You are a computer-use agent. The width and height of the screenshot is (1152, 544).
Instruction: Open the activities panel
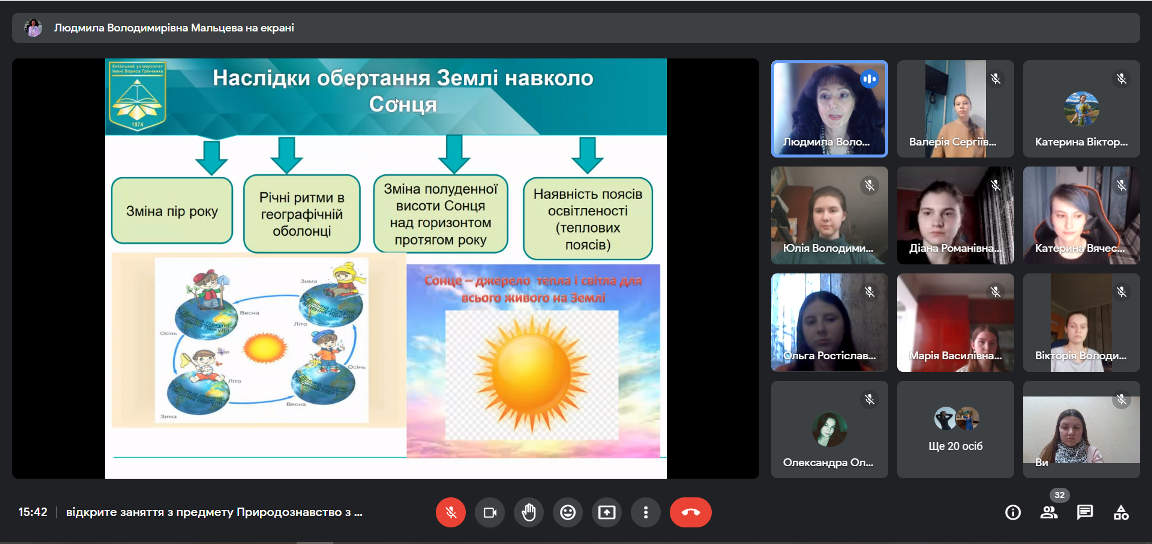coord(1121,512)
